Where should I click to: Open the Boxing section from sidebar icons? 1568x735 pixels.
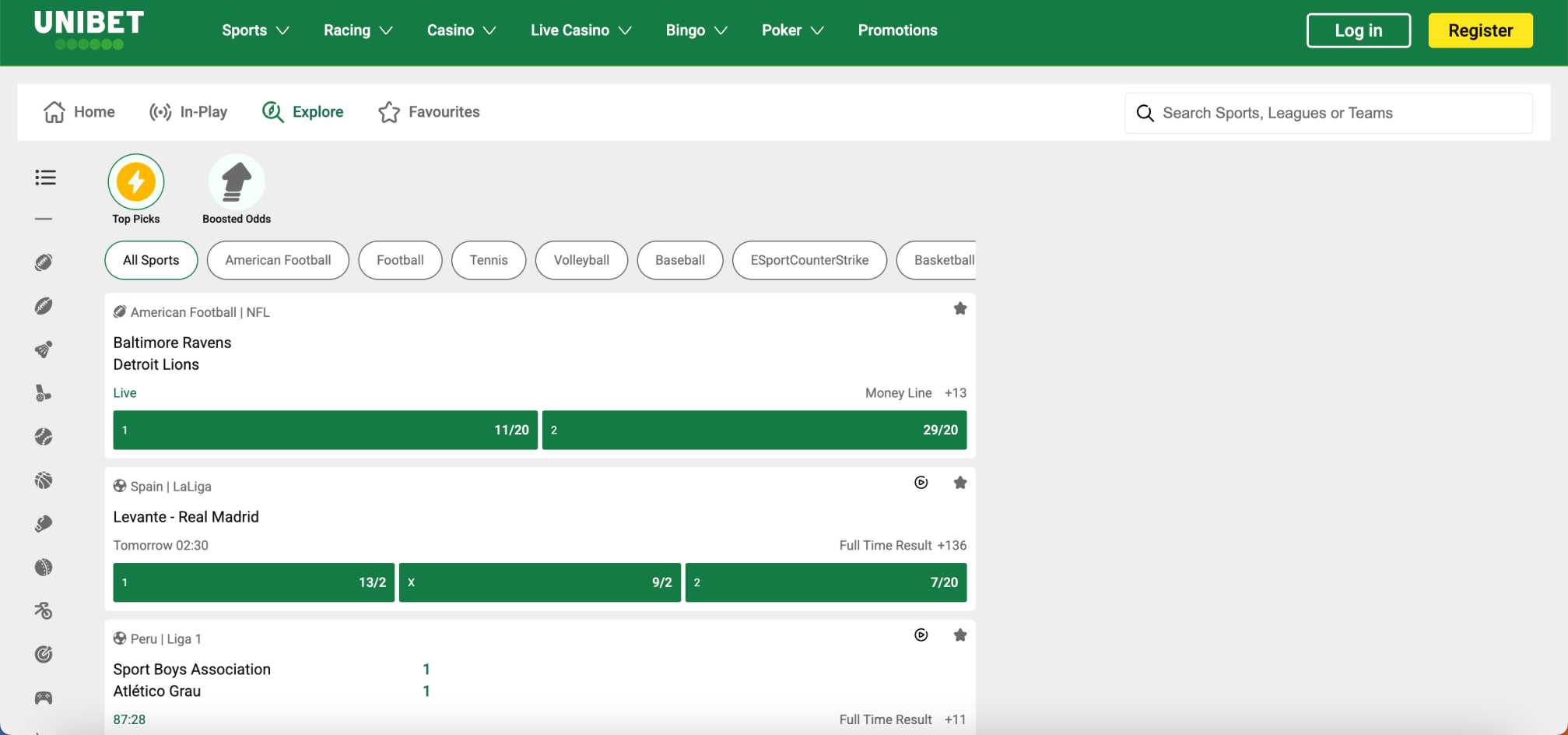pos(44,523)
